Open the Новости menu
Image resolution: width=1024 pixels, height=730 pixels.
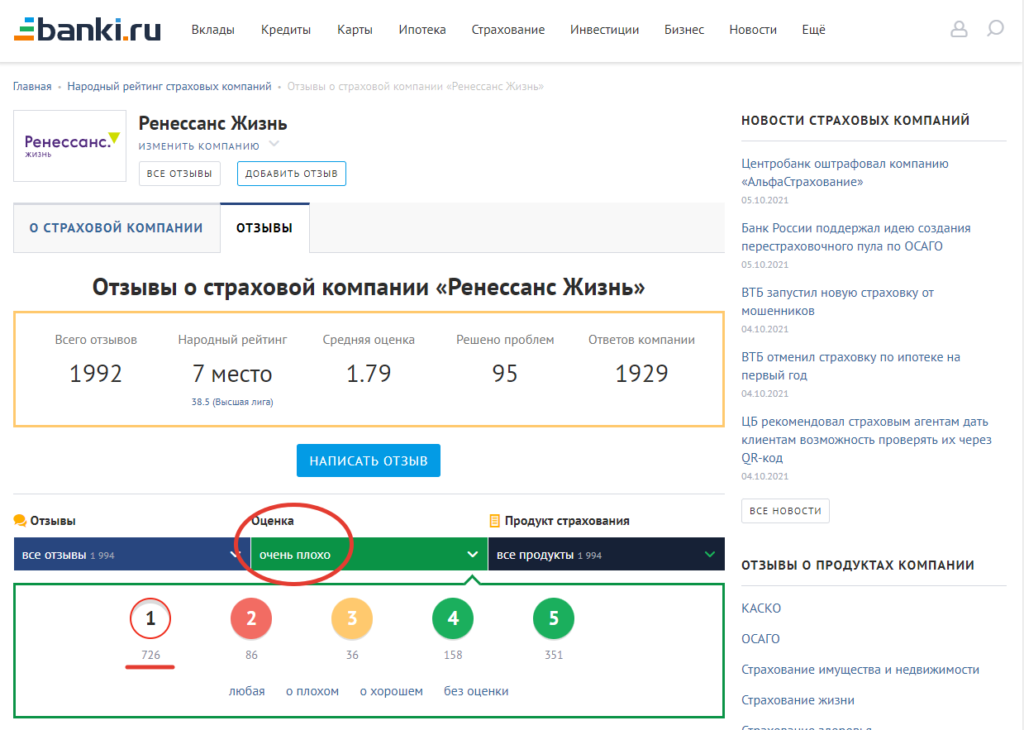click(x=753, y=30)
